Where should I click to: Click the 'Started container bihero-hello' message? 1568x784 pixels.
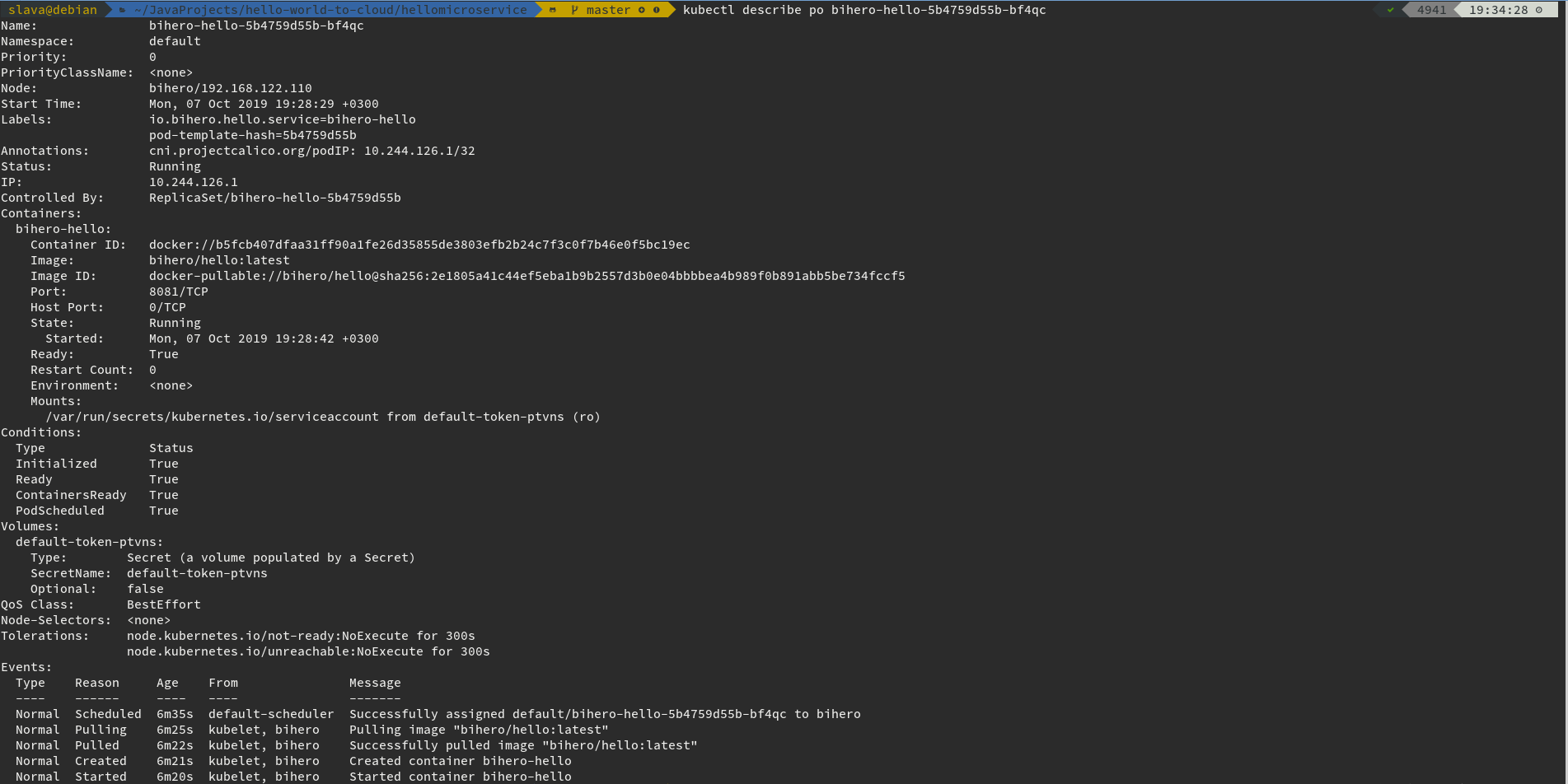click(461, 777)
